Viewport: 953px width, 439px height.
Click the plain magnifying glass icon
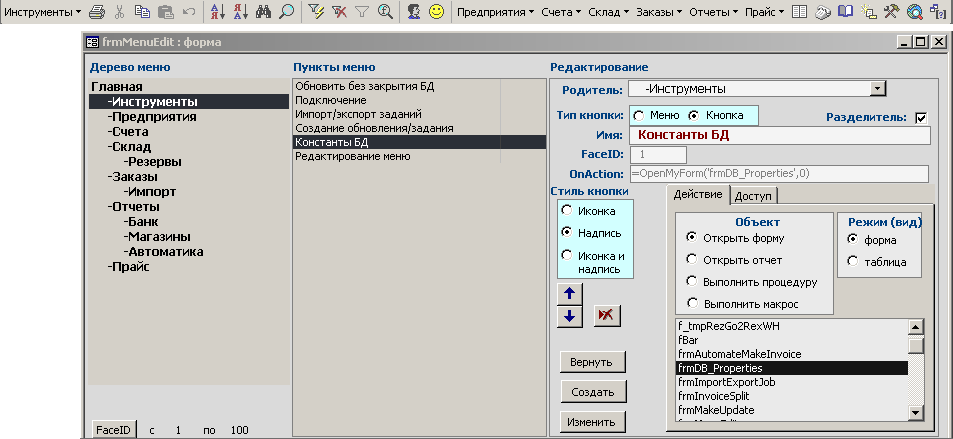coord(286,12)
